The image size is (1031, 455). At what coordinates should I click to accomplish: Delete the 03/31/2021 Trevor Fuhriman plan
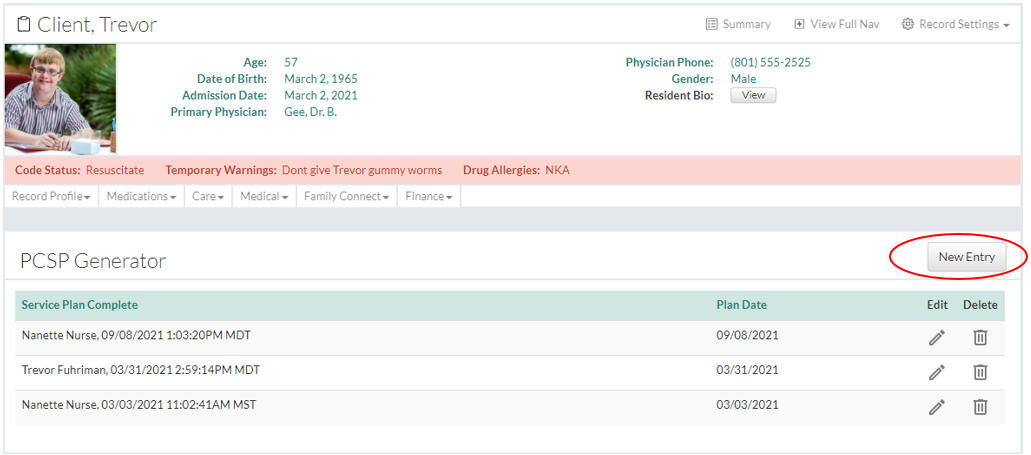click(980, 372)
